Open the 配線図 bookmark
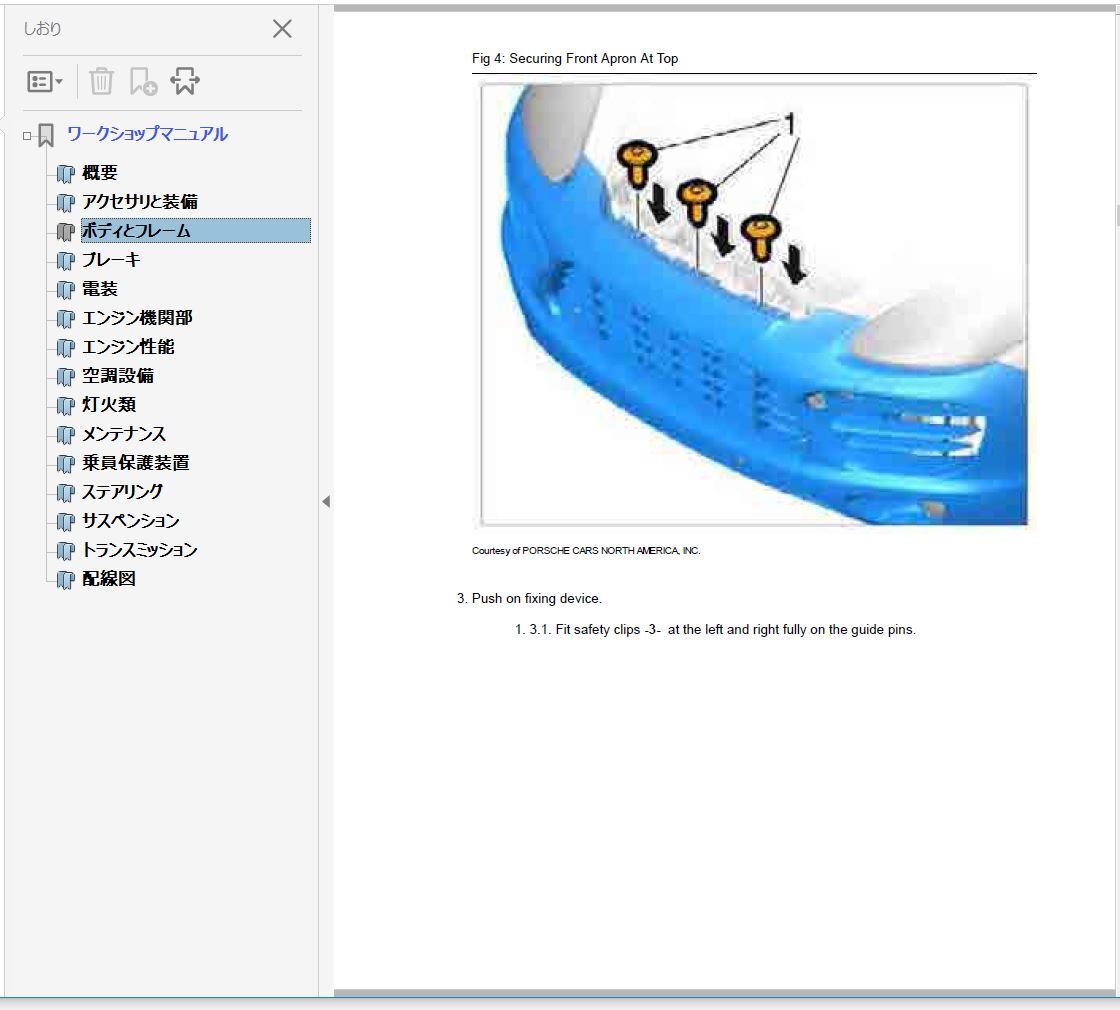1120x1010 pixels. [109, 579]
